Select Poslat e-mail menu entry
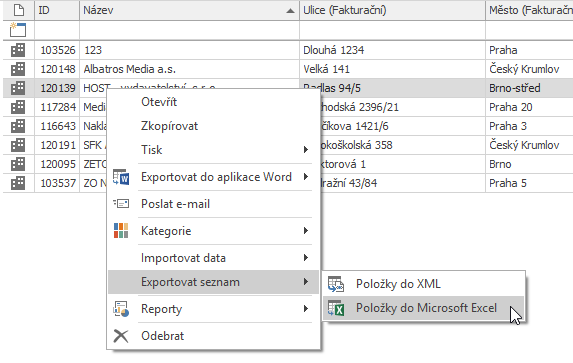This screenshot has width=573, height=363. (214, 204)
